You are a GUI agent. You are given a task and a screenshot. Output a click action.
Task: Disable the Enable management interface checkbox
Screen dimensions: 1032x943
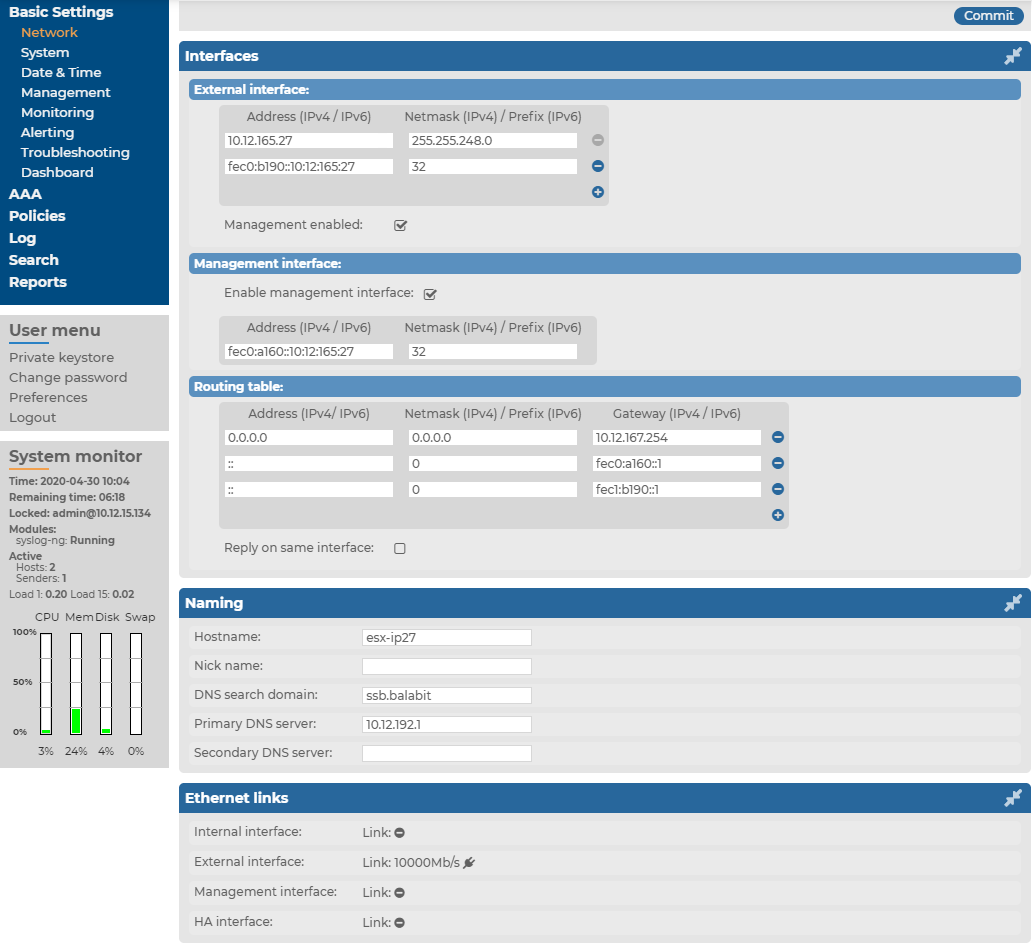pos(430,294)
